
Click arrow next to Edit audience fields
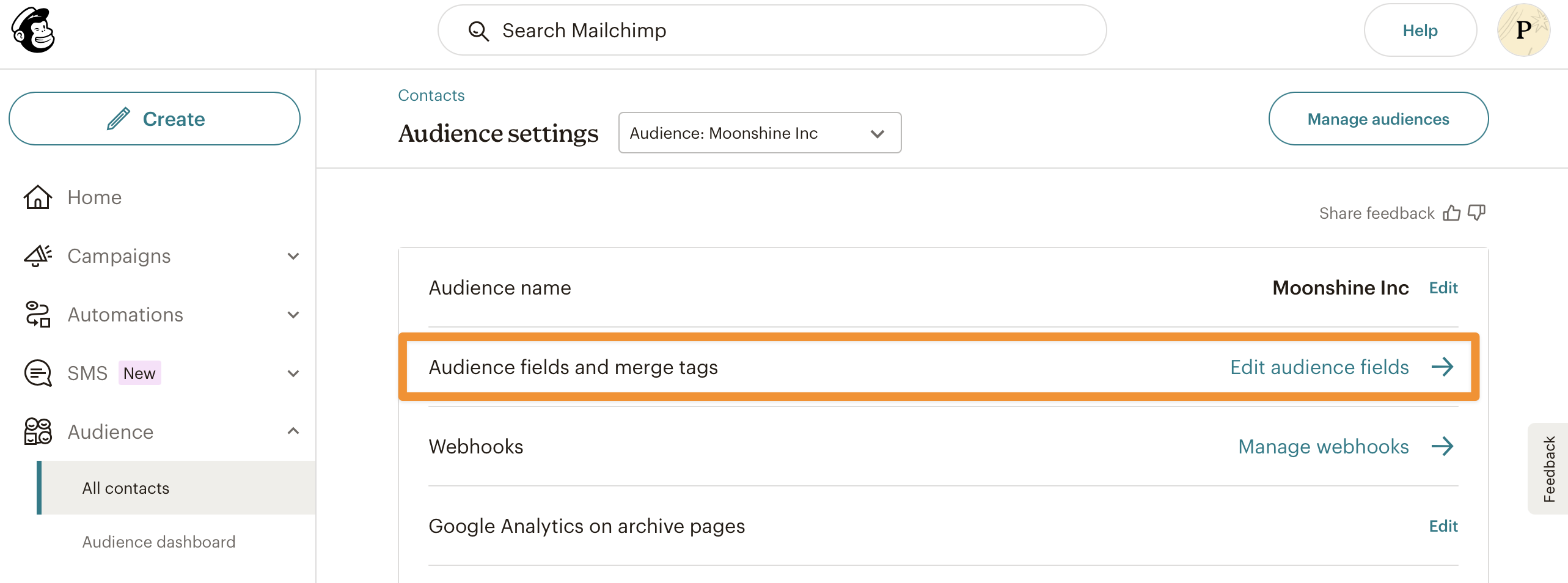point(1443,367)
